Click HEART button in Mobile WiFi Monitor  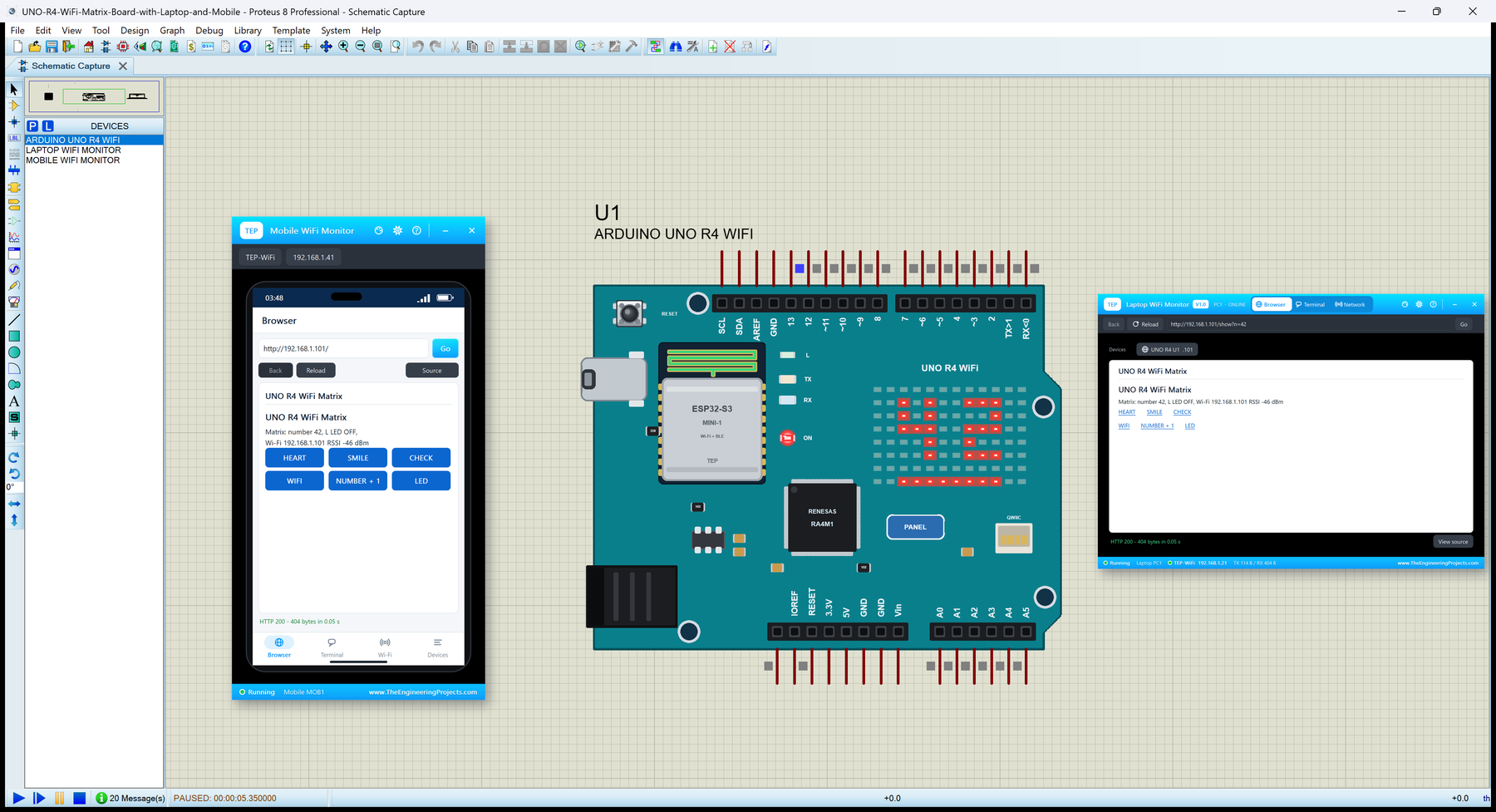tap(294, 458)
